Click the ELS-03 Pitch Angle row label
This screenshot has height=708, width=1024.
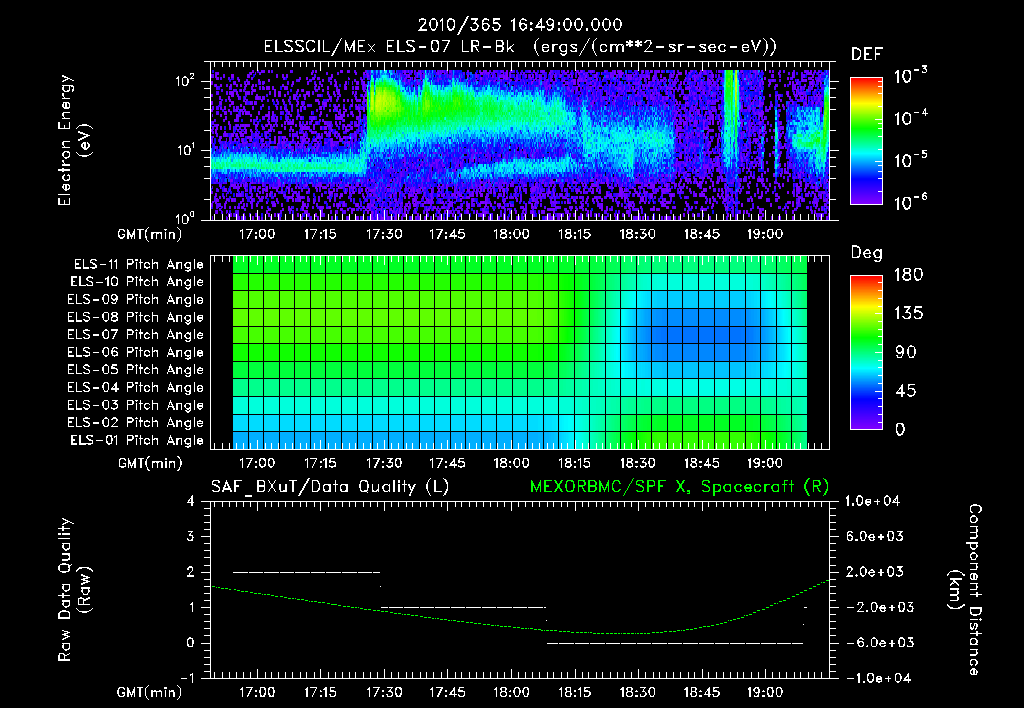pos(136,406)
